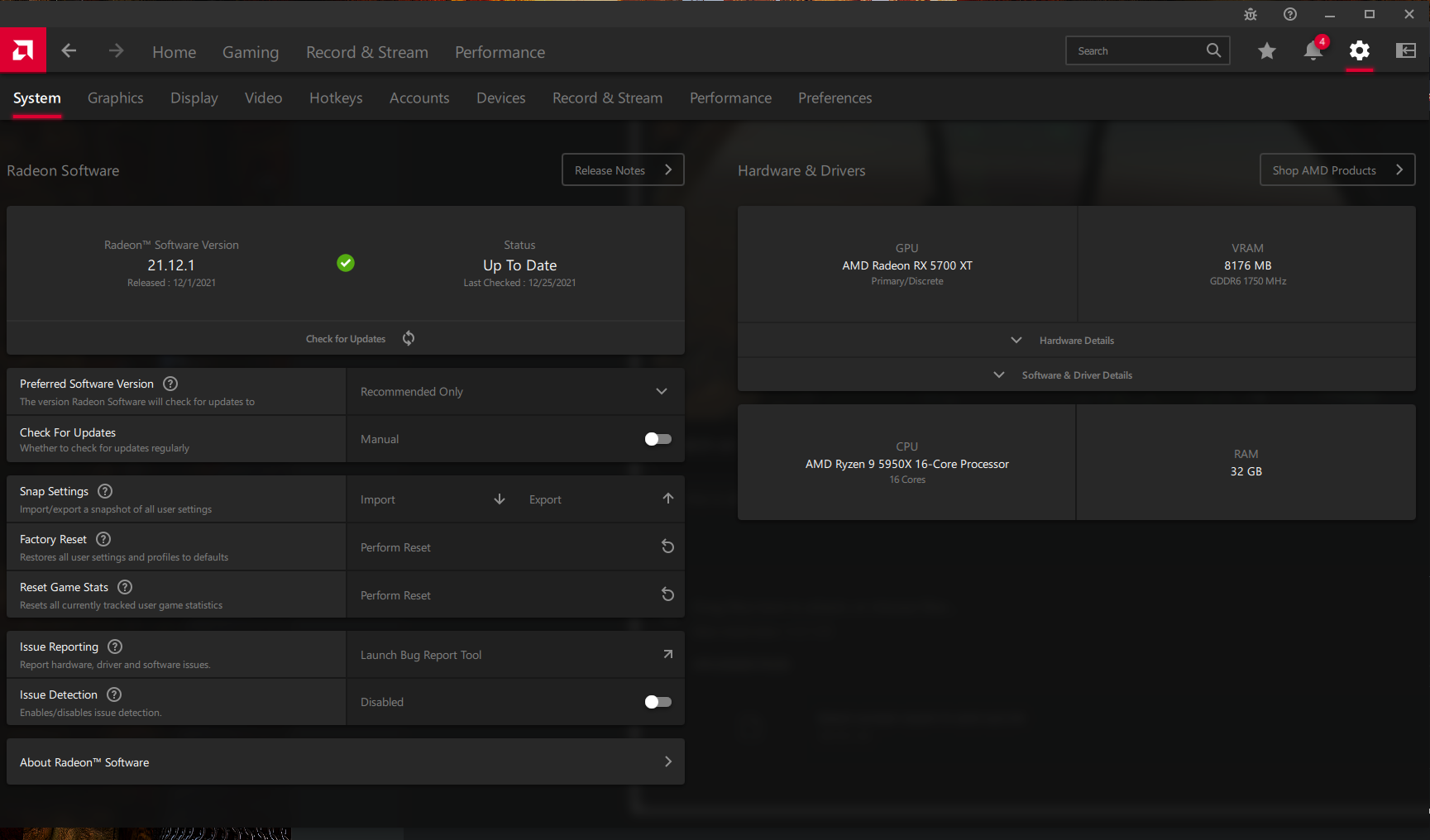The height and width of the screenshot is (840, 1430).
Task: Click Shop AMD Products button
Action: 1337,169
